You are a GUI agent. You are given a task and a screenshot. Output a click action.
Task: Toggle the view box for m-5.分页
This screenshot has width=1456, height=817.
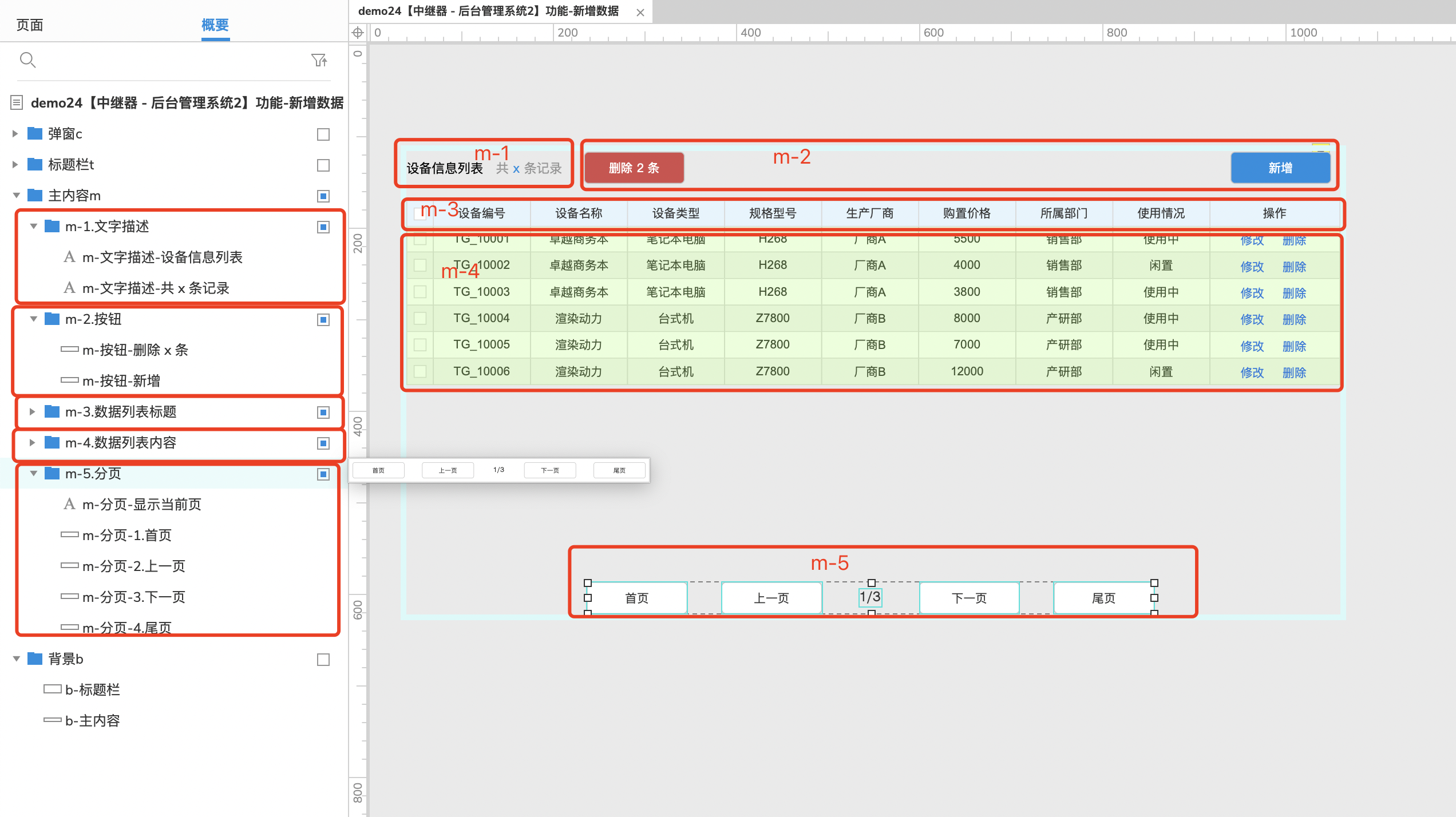(323, 474)
